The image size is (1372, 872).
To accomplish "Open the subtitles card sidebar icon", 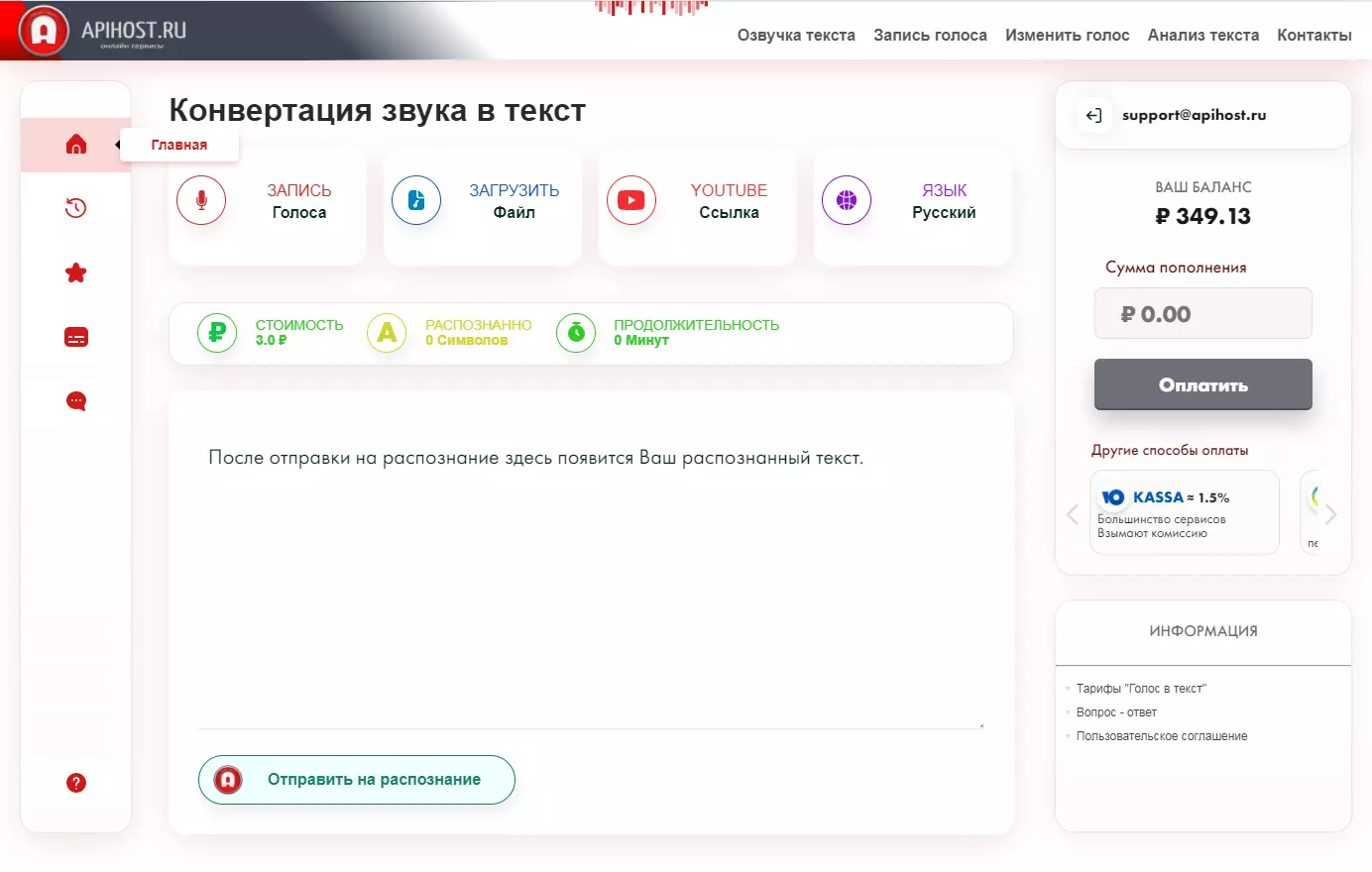I will point(76,337).
